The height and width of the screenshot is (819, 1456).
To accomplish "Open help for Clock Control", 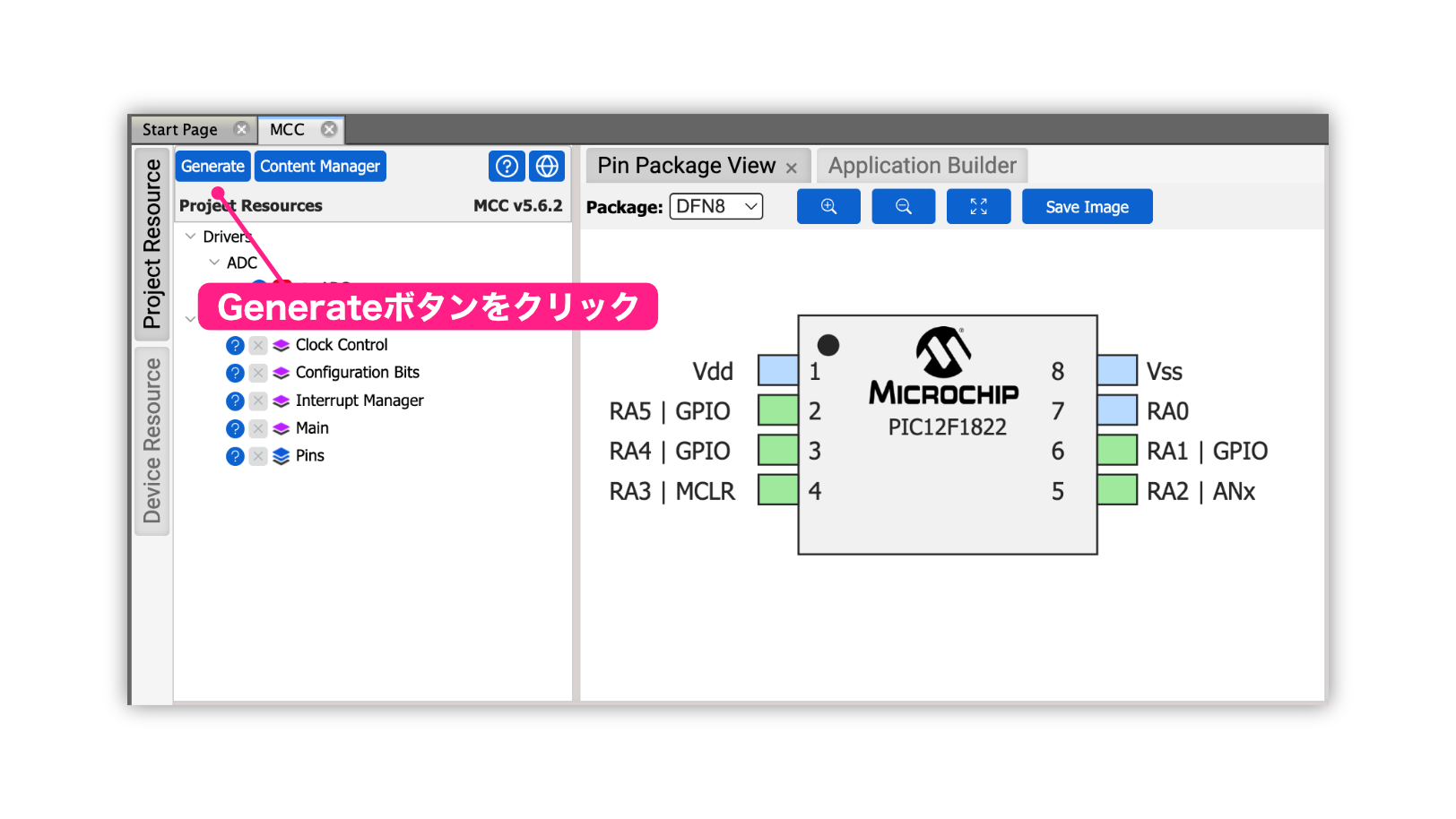I will click(x=235, y=346).
